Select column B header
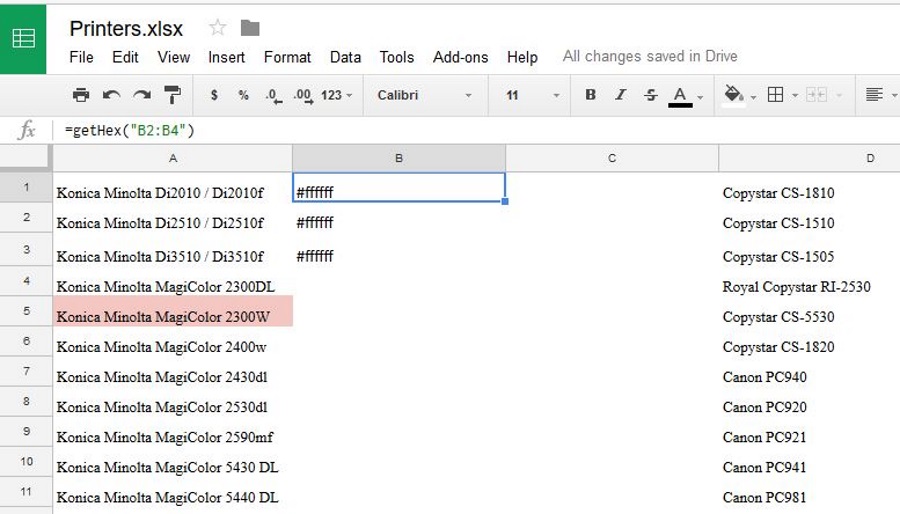 click(x=399, y=158)
